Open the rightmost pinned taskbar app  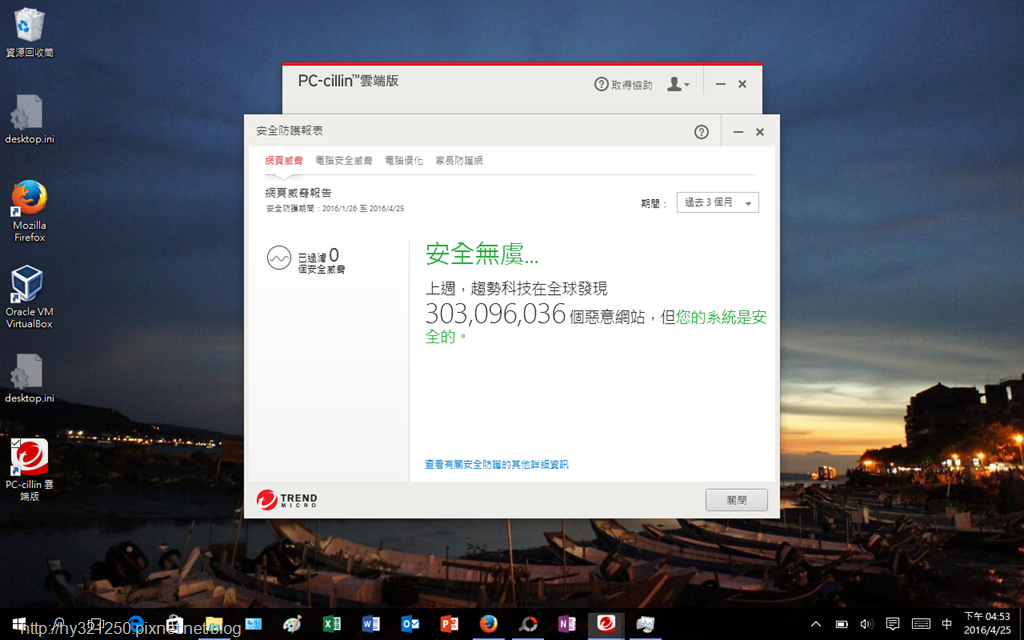point(645,624)
